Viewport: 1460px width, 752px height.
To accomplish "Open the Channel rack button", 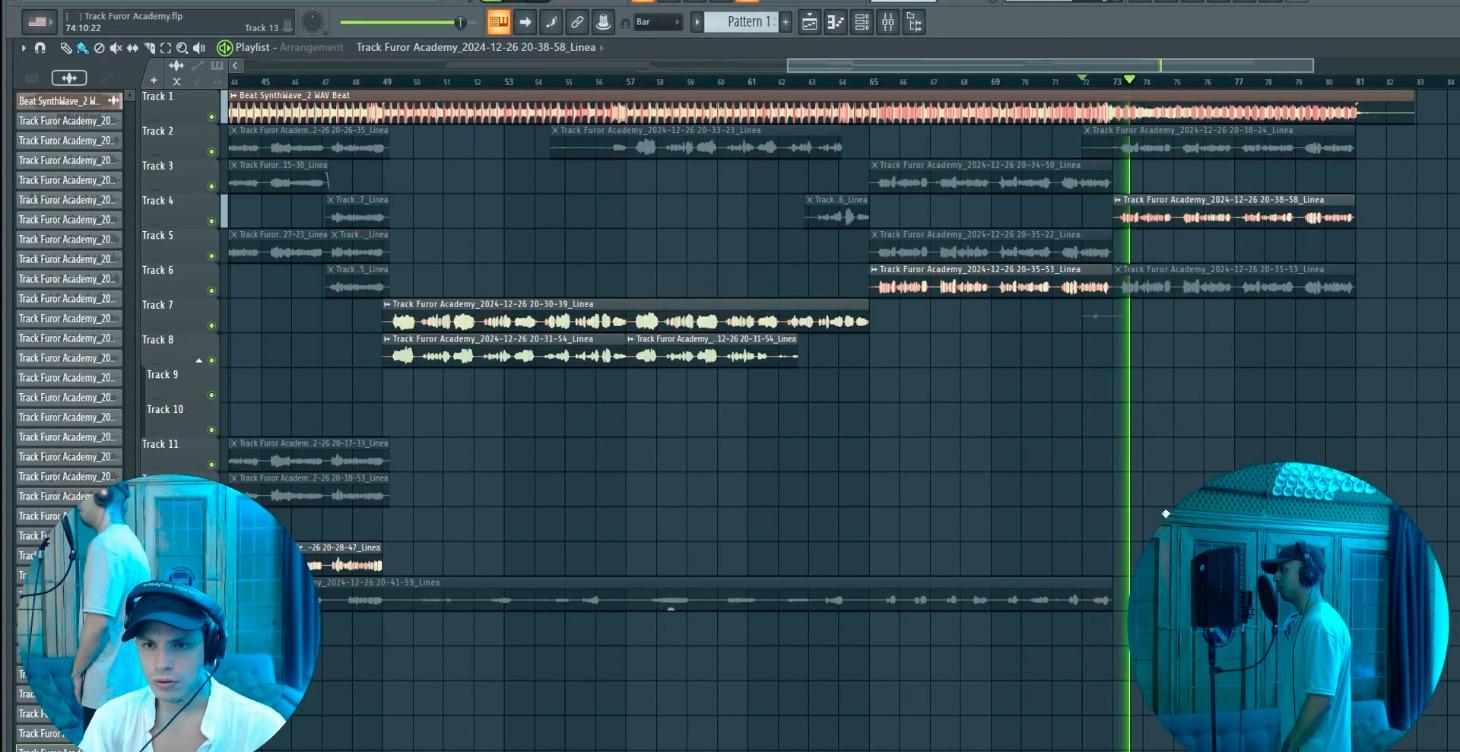I will point(861,22).
